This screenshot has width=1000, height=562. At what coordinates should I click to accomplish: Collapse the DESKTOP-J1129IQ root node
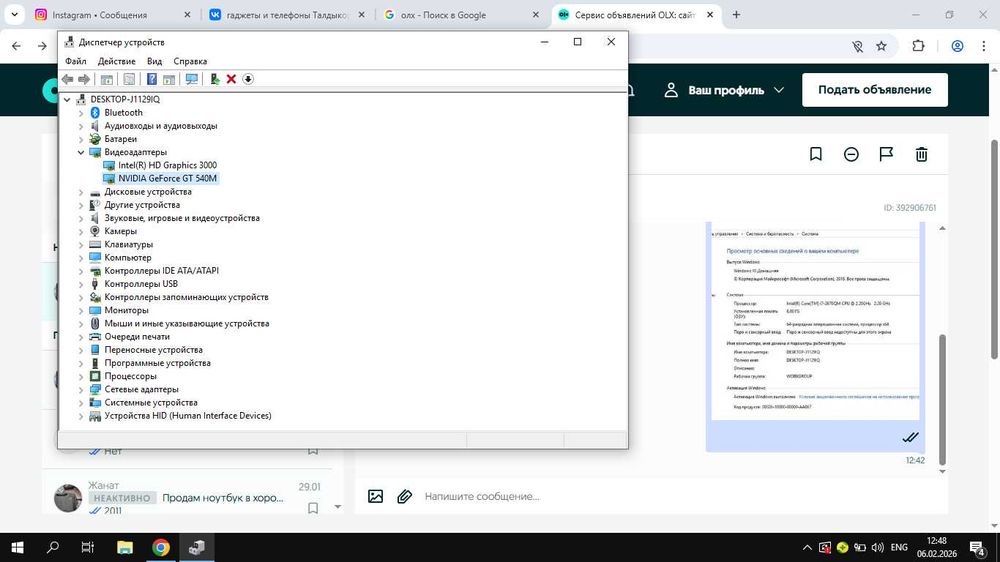[x=67, y=100]
